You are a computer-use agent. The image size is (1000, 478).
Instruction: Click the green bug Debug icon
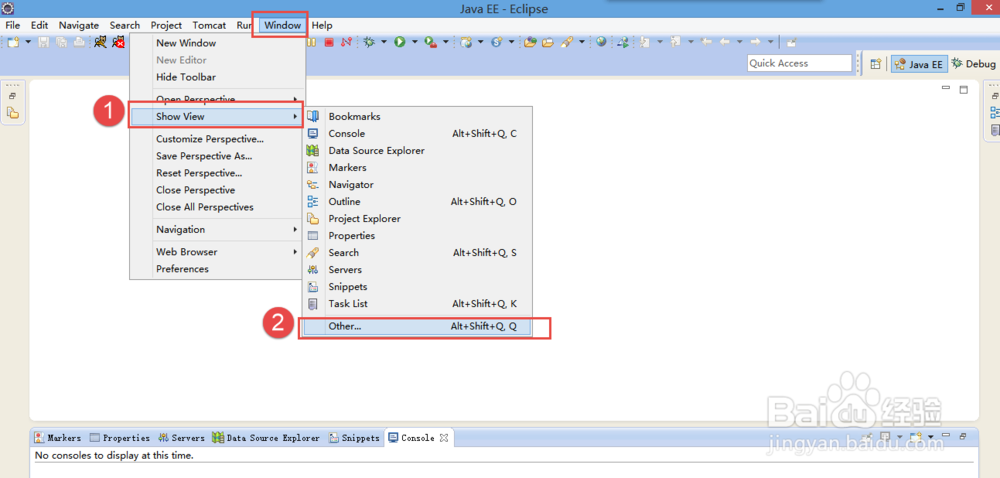pyautogui.click(x=369, y=42)
